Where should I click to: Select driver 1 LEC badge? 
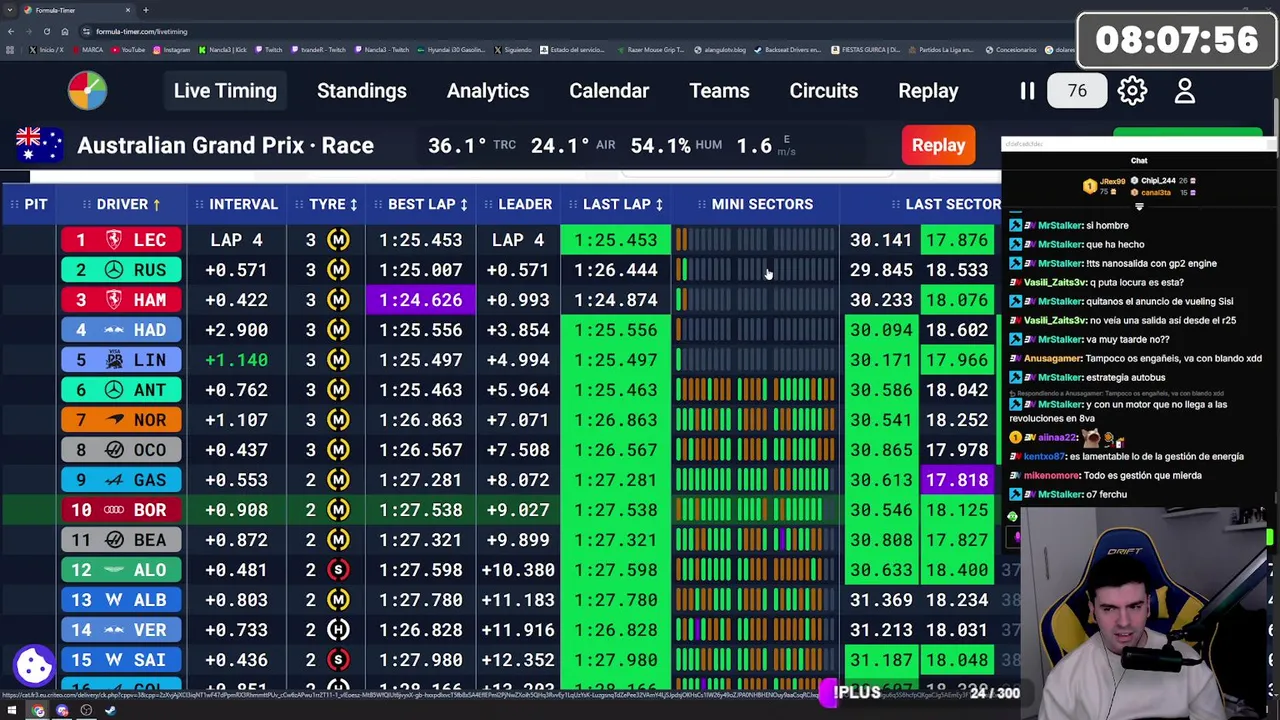(x=123, y=240)
